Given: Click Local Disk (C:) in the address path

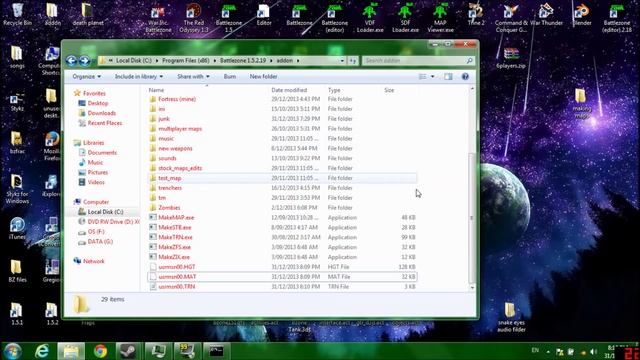Looking at the screenshot, I should 133,60.
